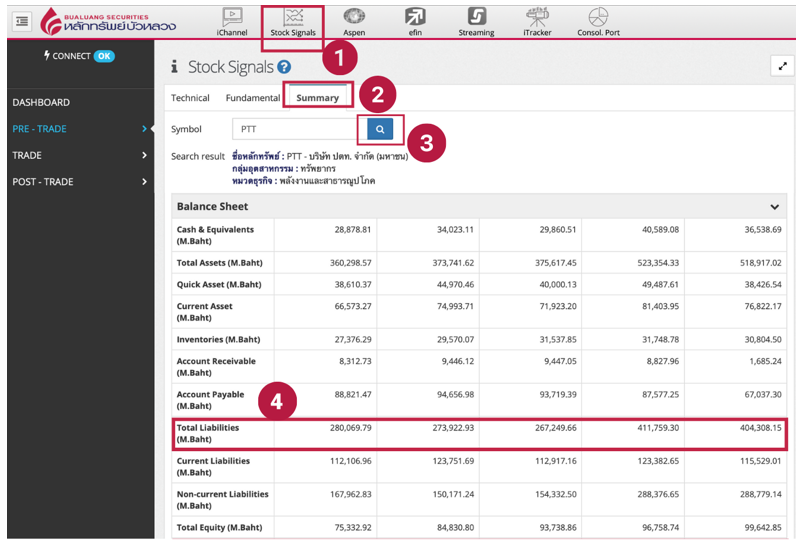The width and height of the screenshot is (803, 549).
Task: Click the blue help question mark icon
Action: pyautogui.click(x=284, y=67)
